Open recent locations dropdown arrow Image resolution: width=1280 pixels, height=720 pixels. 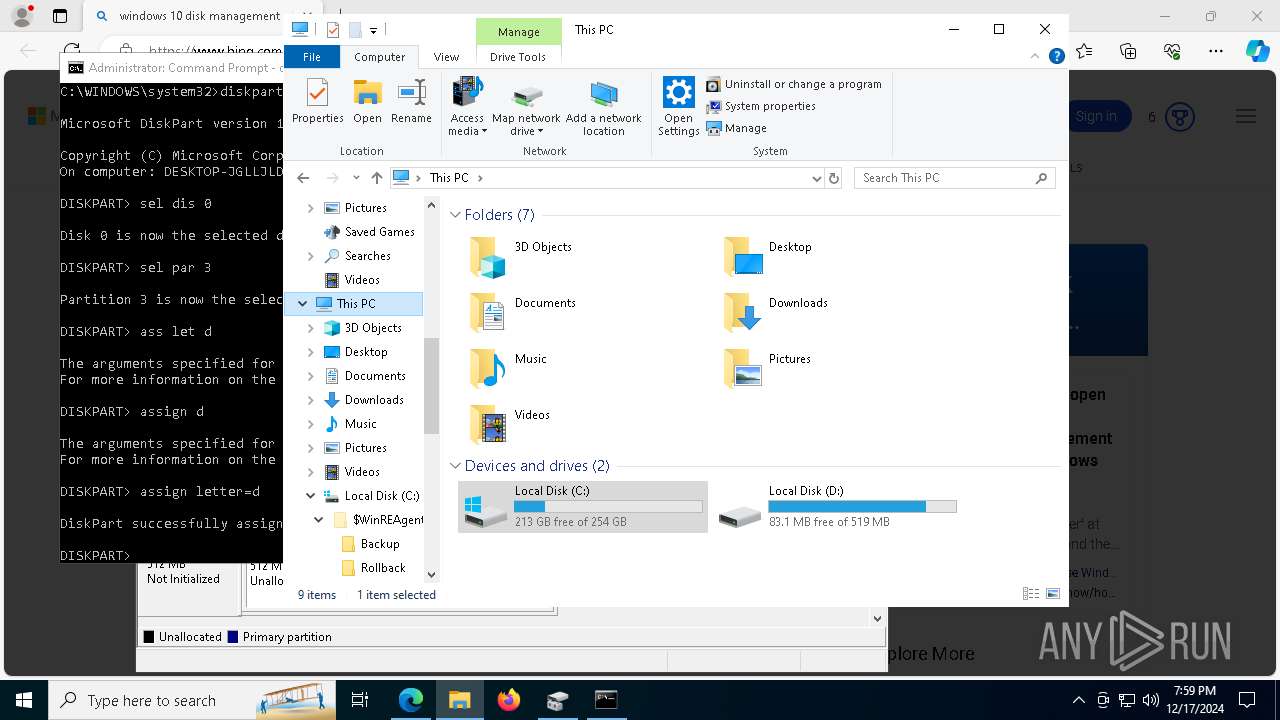click(356, 178)
